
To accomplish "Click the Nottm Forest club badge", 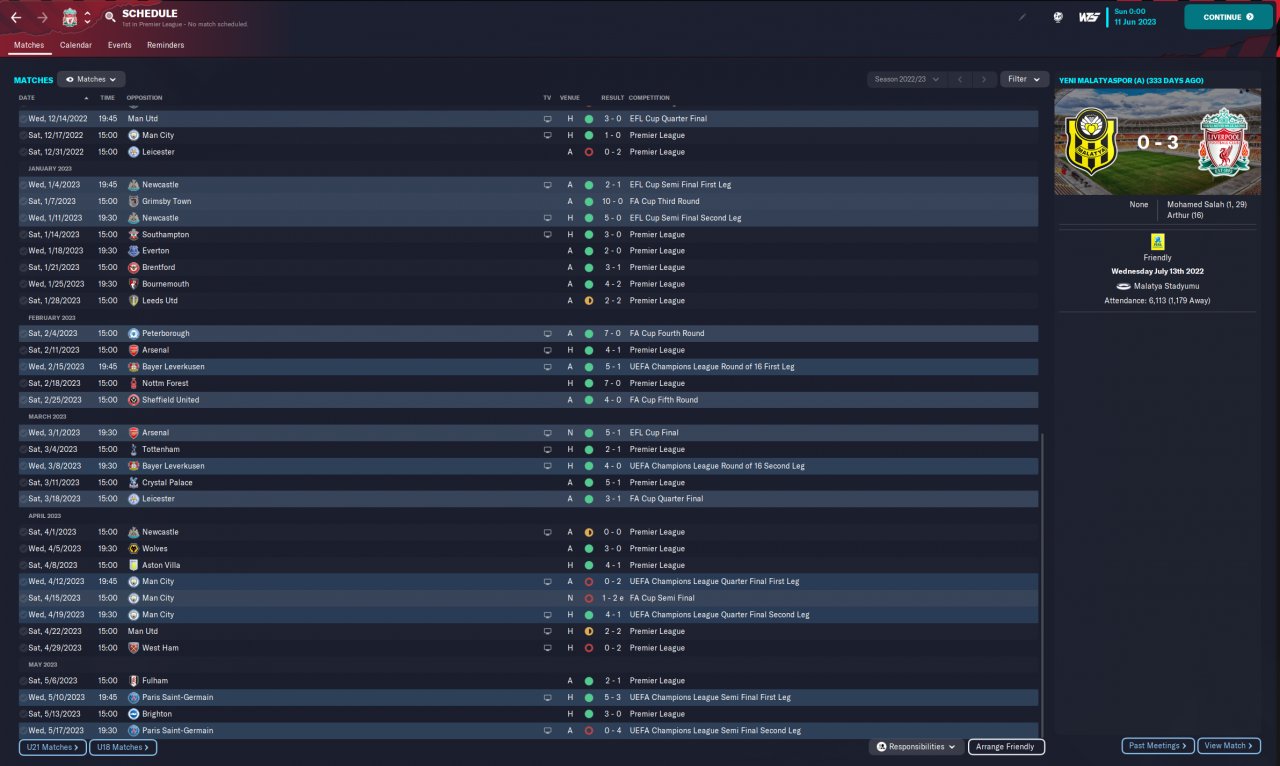I will 134,383.
